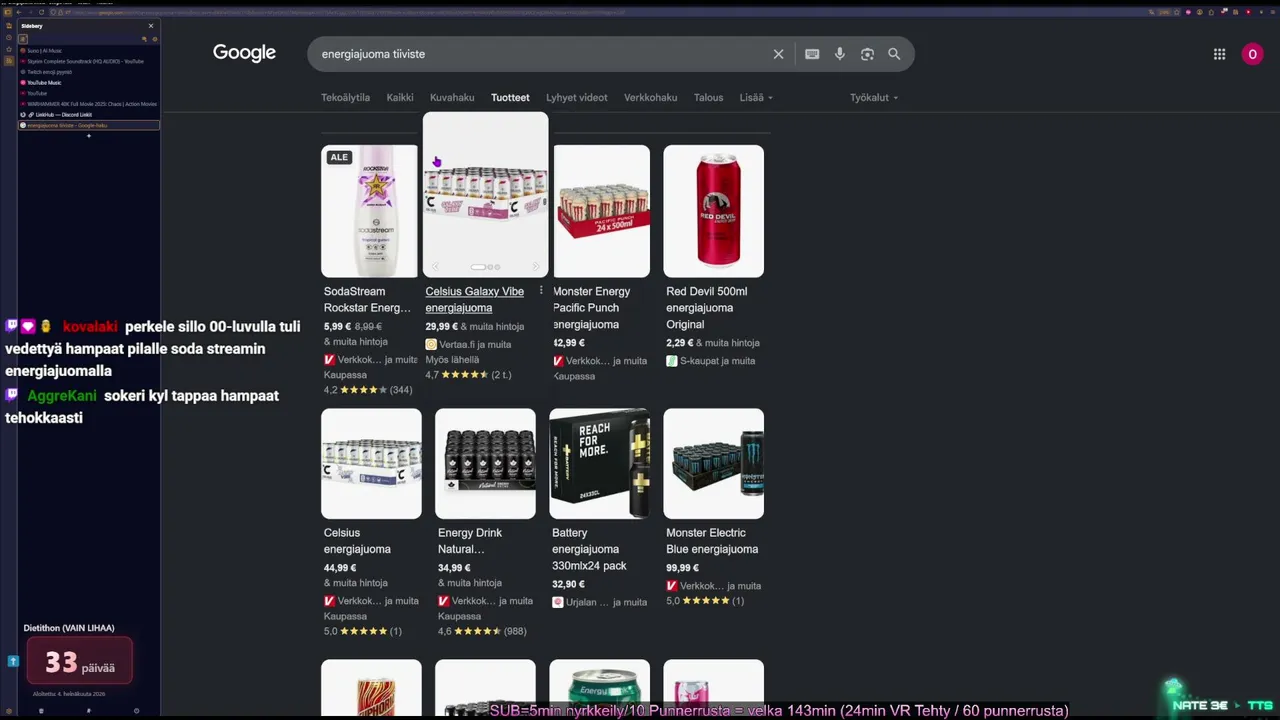Click the Sidebery tabs panel icon
The image size is (1280, 720).
(x=23, y=39)
